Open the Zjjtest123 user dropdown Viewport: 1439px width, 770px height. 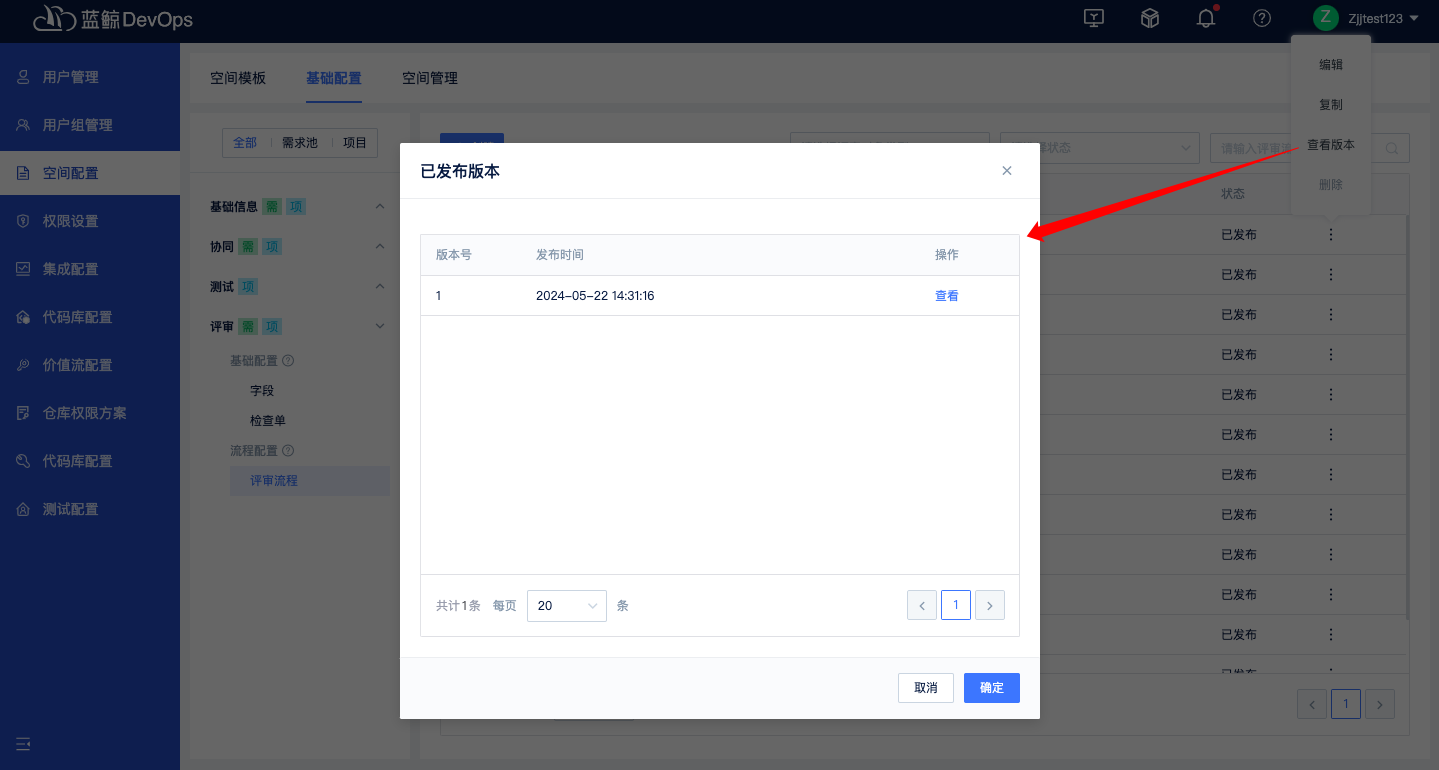pyautogui.click(x=1384, y=18)
